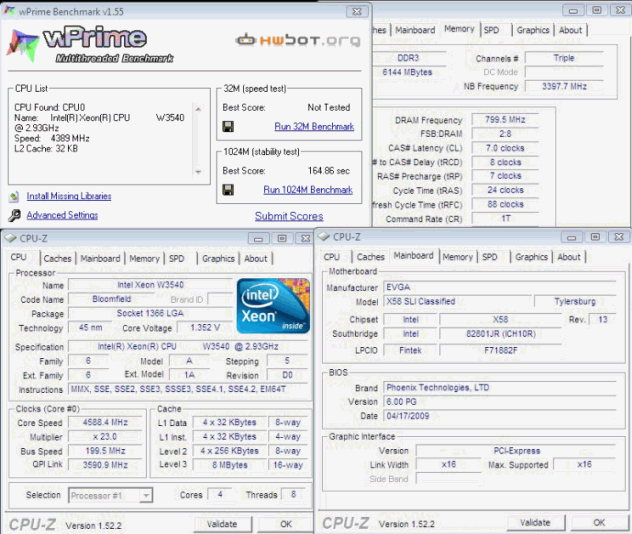Switch to About tab in left CPU-Z window
Screen dimensions: 632x534
pyautogui.click(x=256, y=259)
